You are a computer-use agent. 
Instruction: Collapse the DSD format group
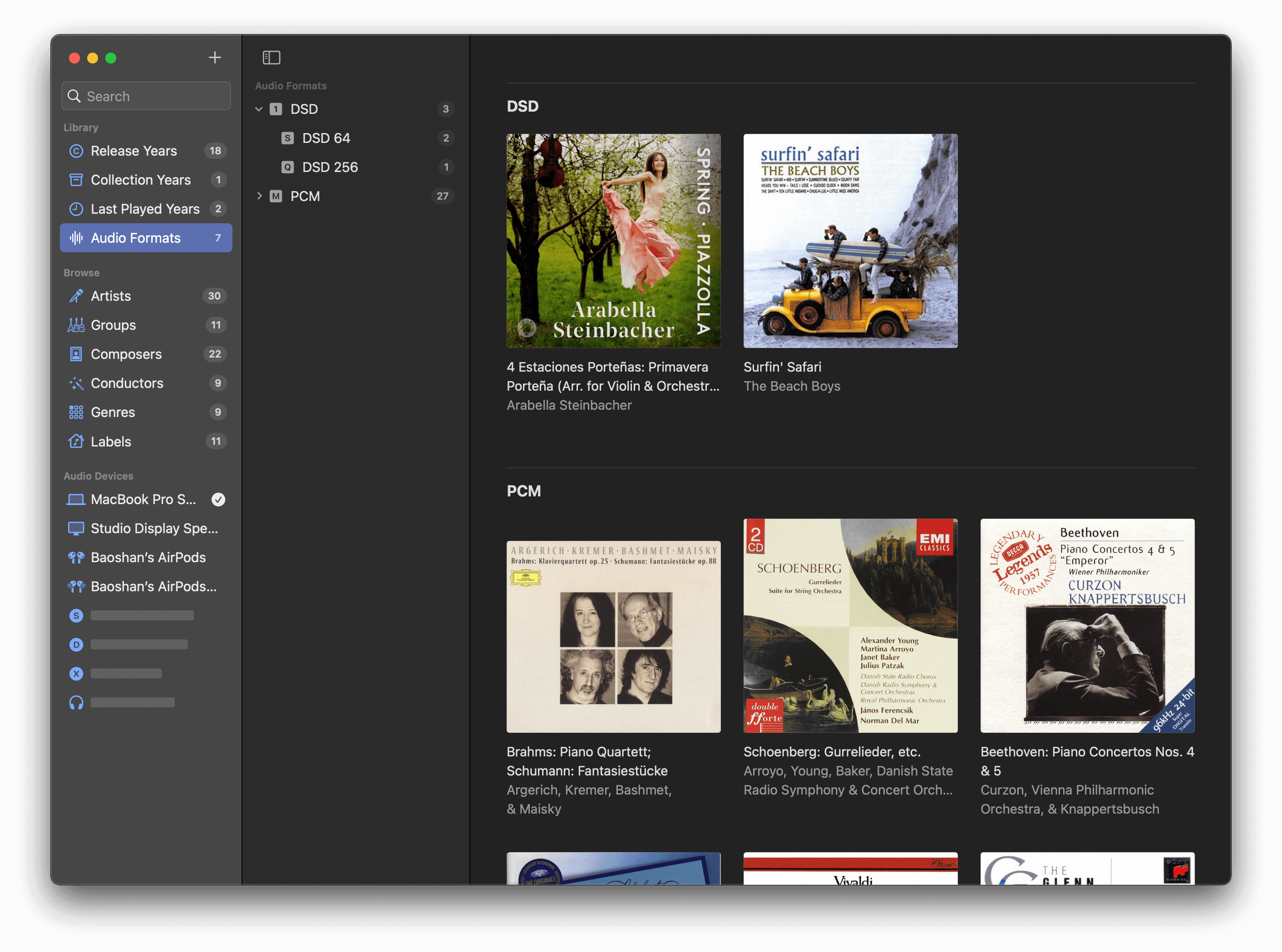coord(259,109)
